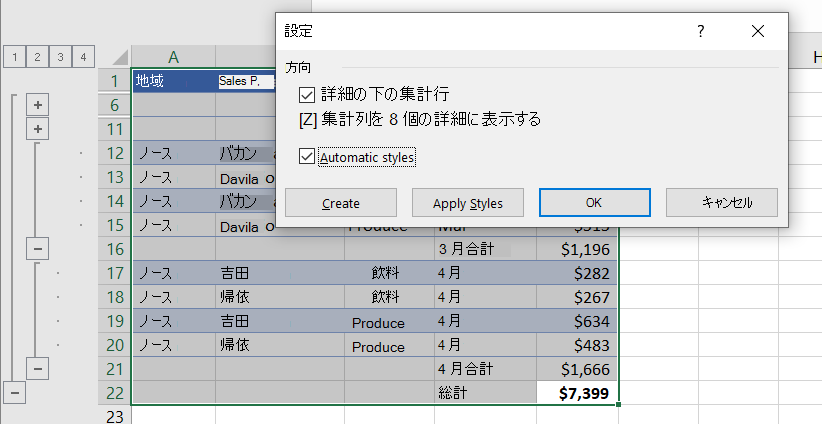Image resolution: width=822 pixels, height=424 pixels.
Task: Select Davila in row 13
Action: [x=246, y=177]
